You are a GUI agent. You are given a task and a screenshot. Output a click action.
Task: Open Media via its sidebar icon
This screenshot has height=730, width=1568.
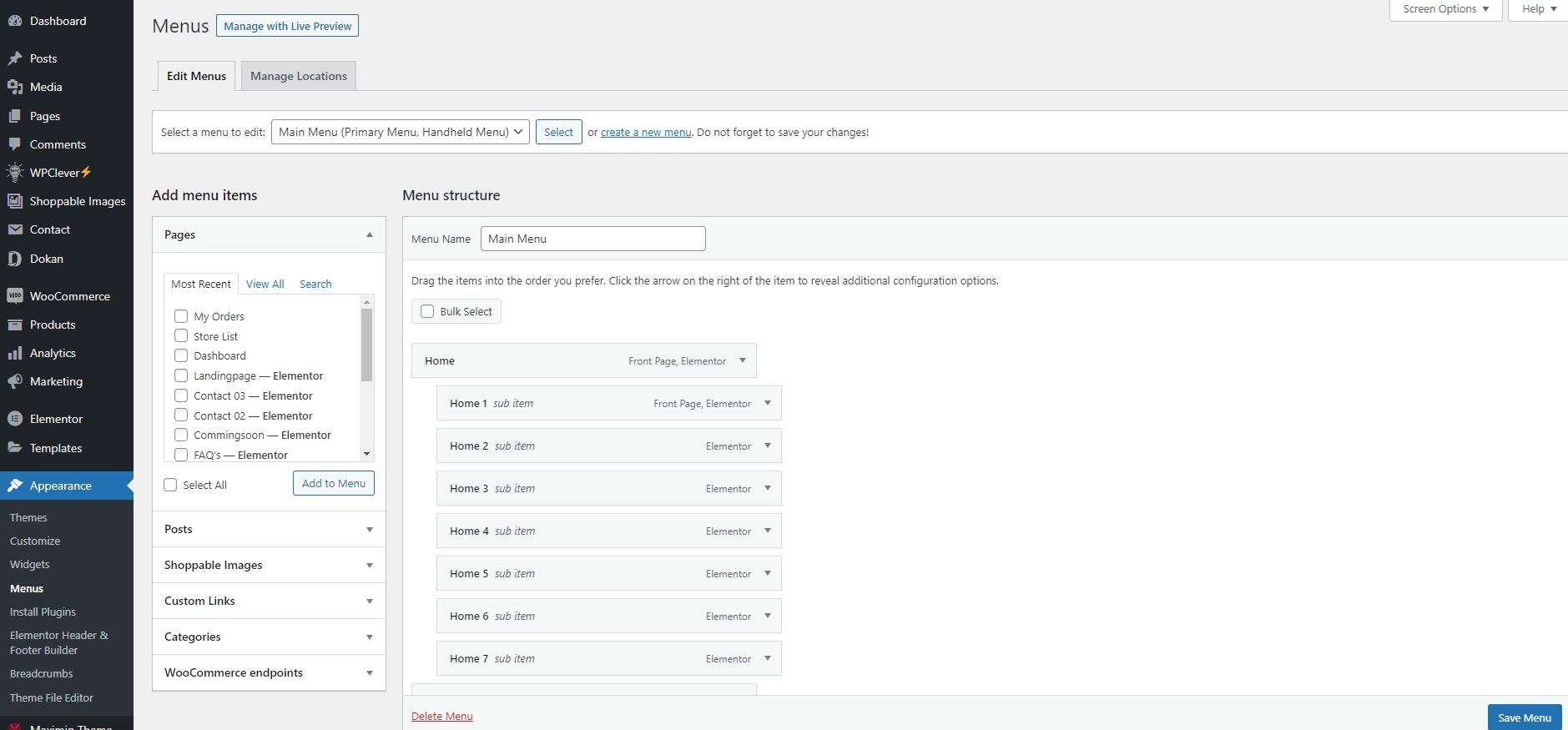point(15,87)
